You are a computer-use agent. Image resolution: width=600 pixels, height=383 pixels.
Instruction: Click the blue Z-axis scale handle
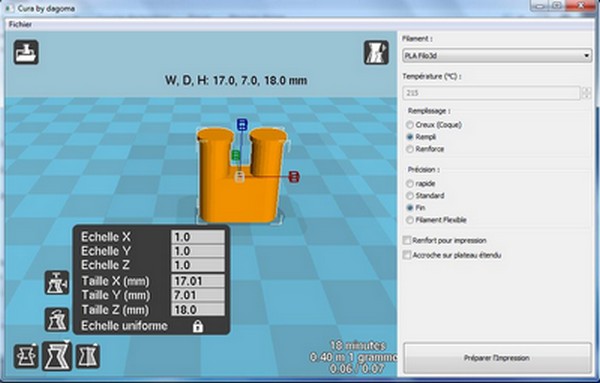pyautogui.click(x=242, y=124)
